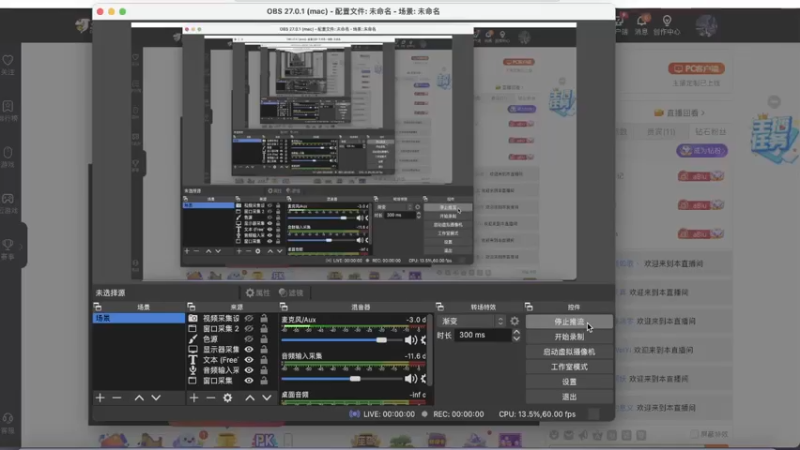The width and height of the screenshot is (800, 450).
Task: Expand 直播回顾 chevron on the webpage
Action: click(703, 113)
